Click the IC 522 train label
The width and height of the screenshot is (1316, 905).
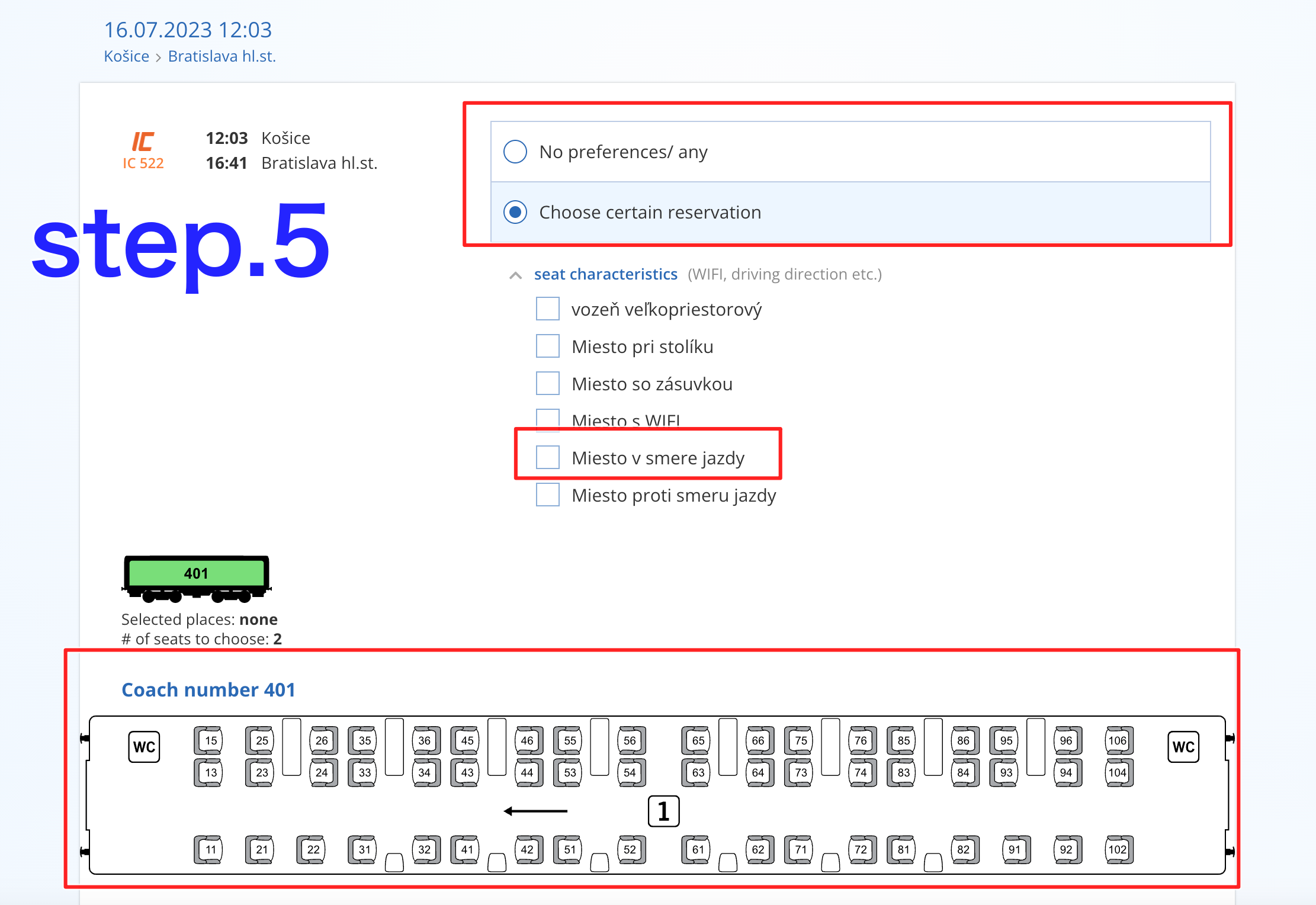(x=143, y=163)
